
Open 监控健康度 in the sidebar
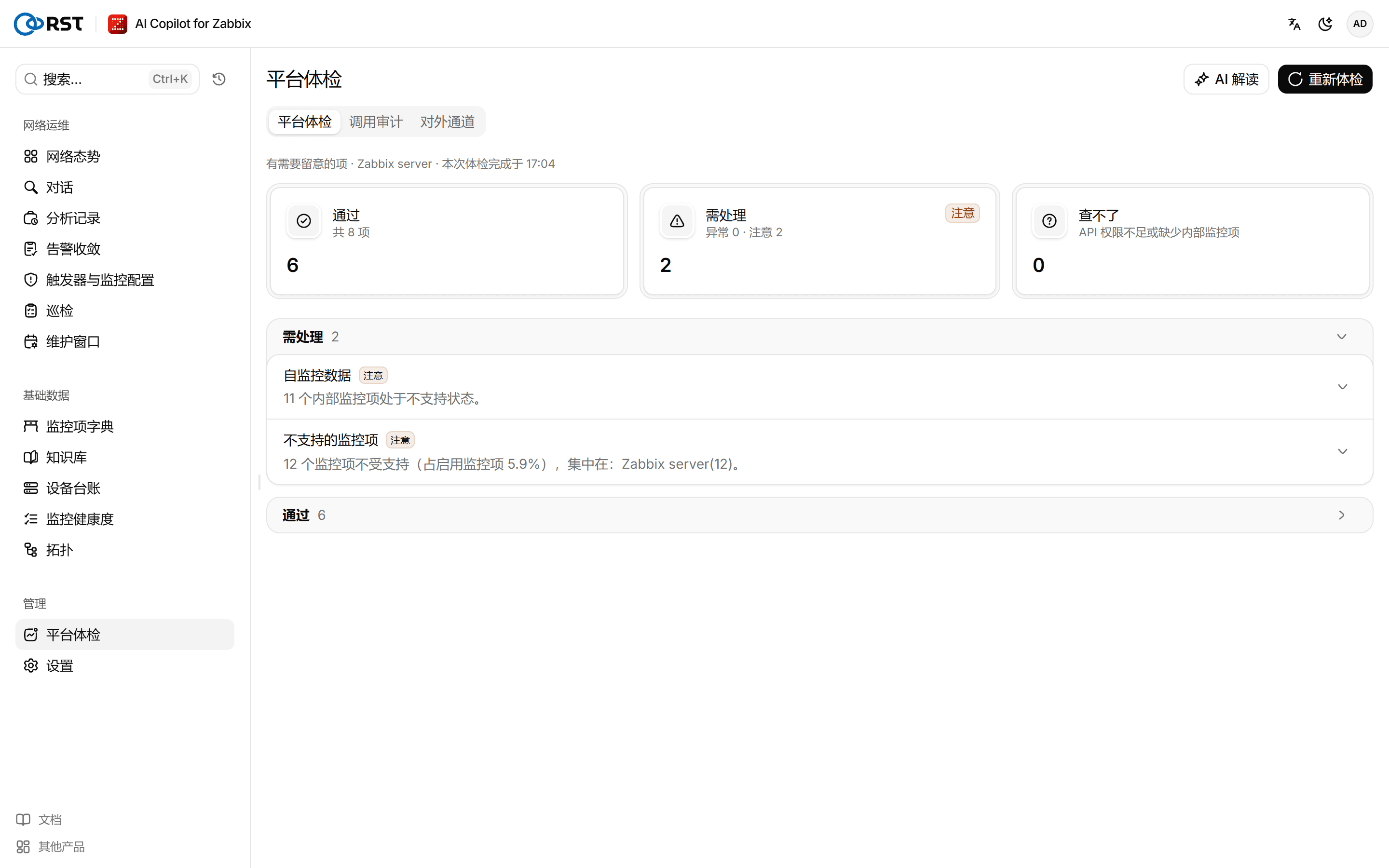pos(124,519)
